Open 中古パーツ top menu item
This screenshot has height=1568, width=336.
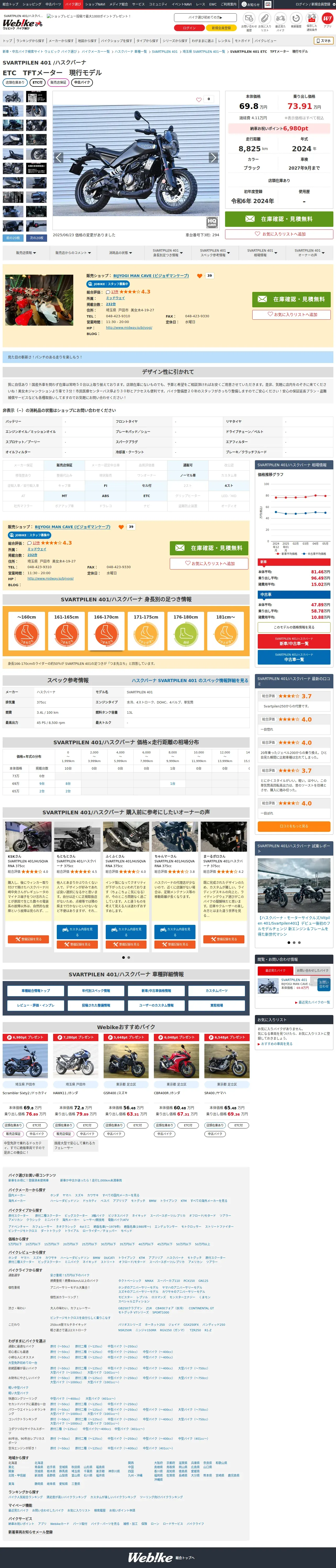point(53,4)
